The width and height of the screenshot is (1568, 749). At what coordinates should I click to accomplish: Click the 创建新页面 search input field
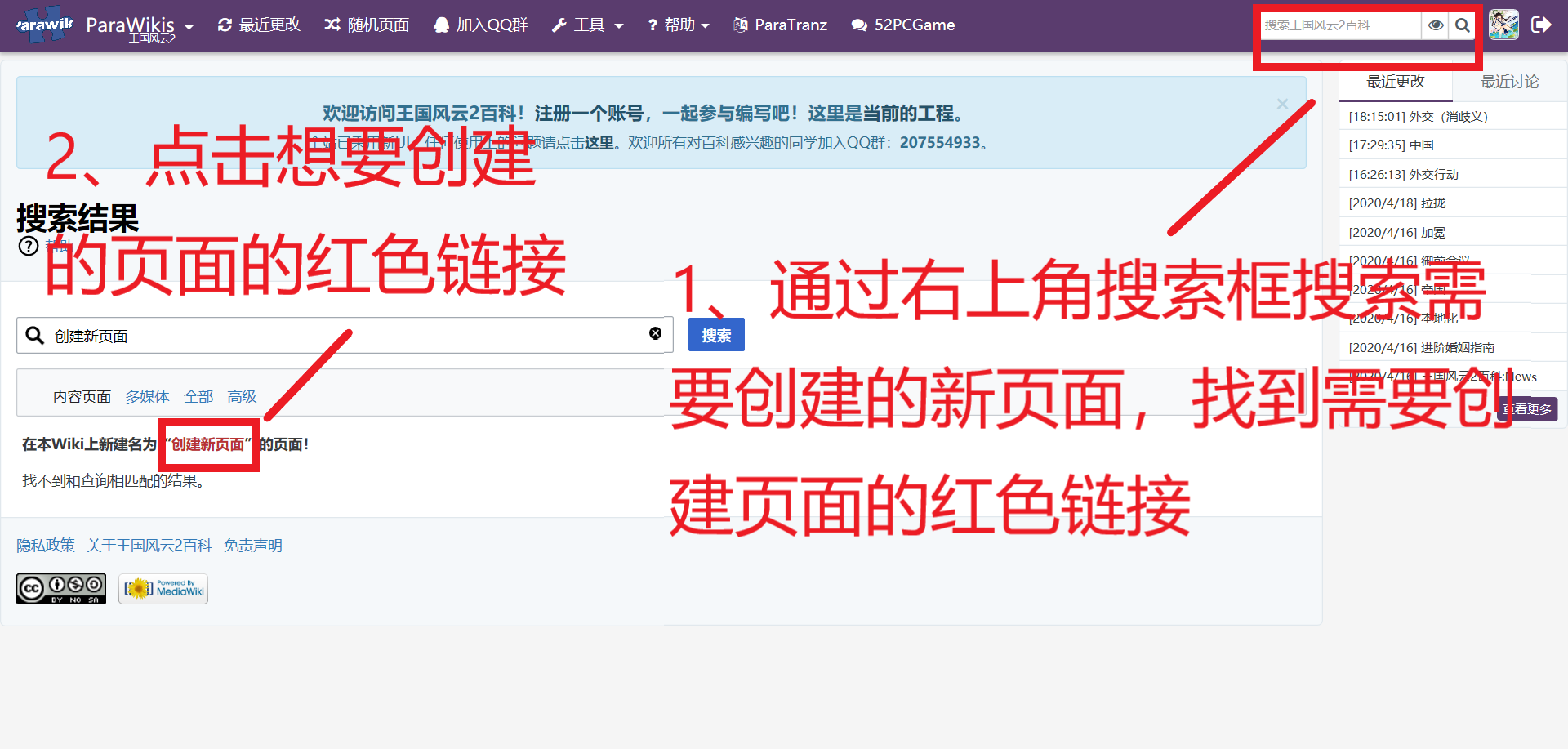tap(343, 336)
